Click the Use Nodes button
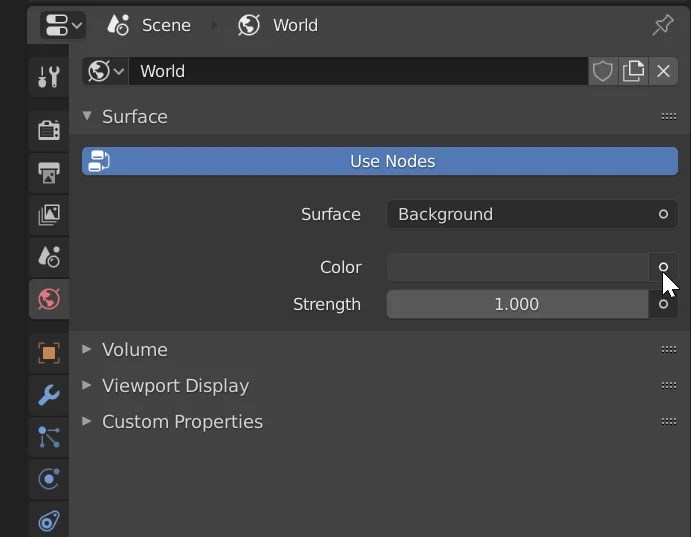Viewport: 691px width, 537px height. 380,161
